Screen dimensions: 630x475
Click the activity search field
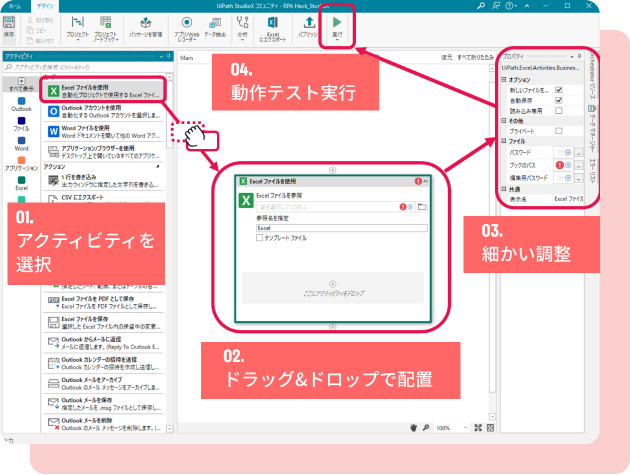click(88, 67)
